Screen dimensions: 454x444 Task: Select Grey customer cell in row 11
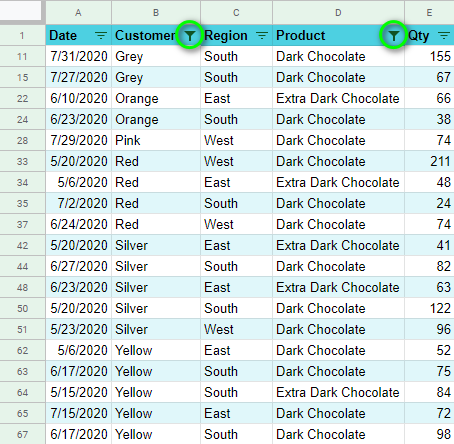156,56
